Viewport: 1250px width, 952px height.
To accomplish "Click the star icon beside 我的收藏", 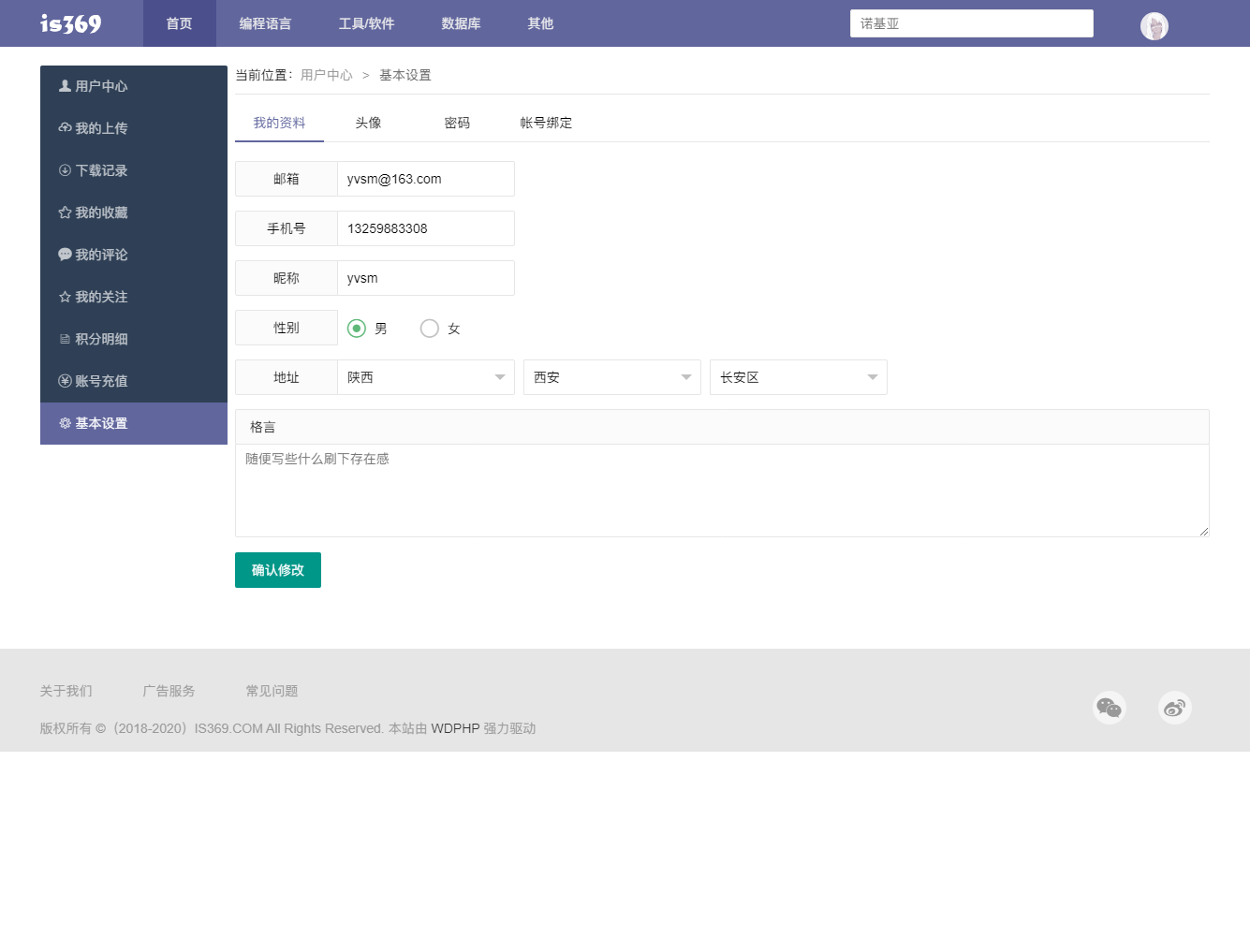I will 65,212.
